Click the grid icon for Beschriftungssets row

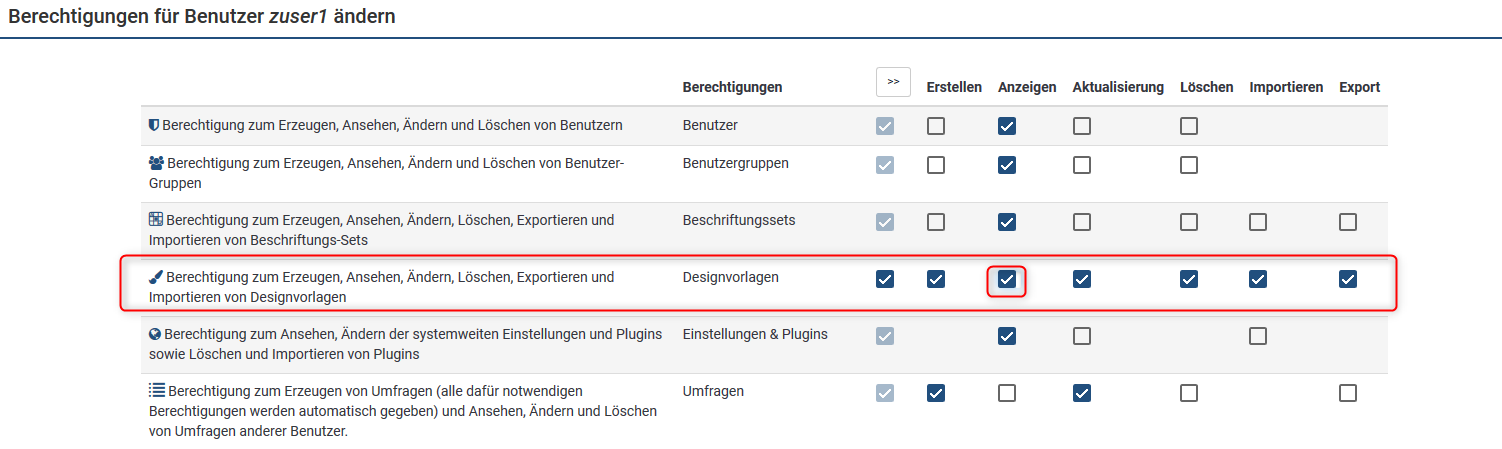click(x=155, y=220)
